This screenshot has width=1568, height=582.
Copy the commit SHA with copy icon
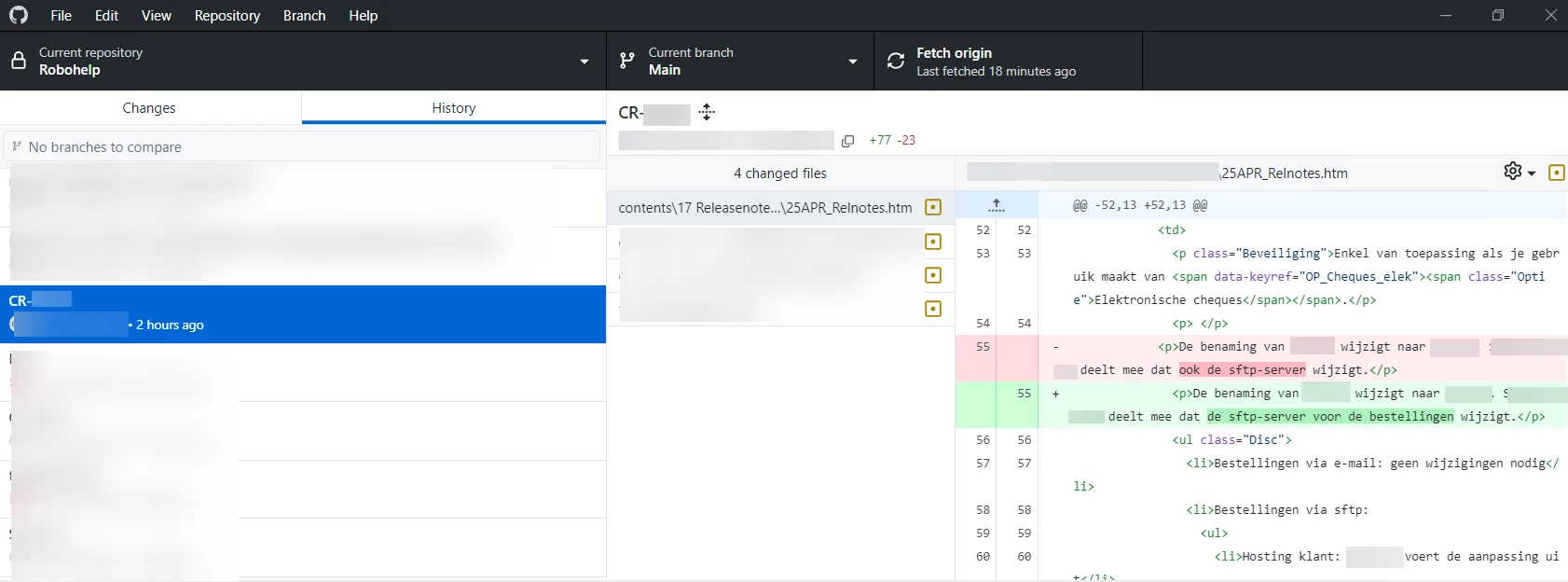[847, 141]
